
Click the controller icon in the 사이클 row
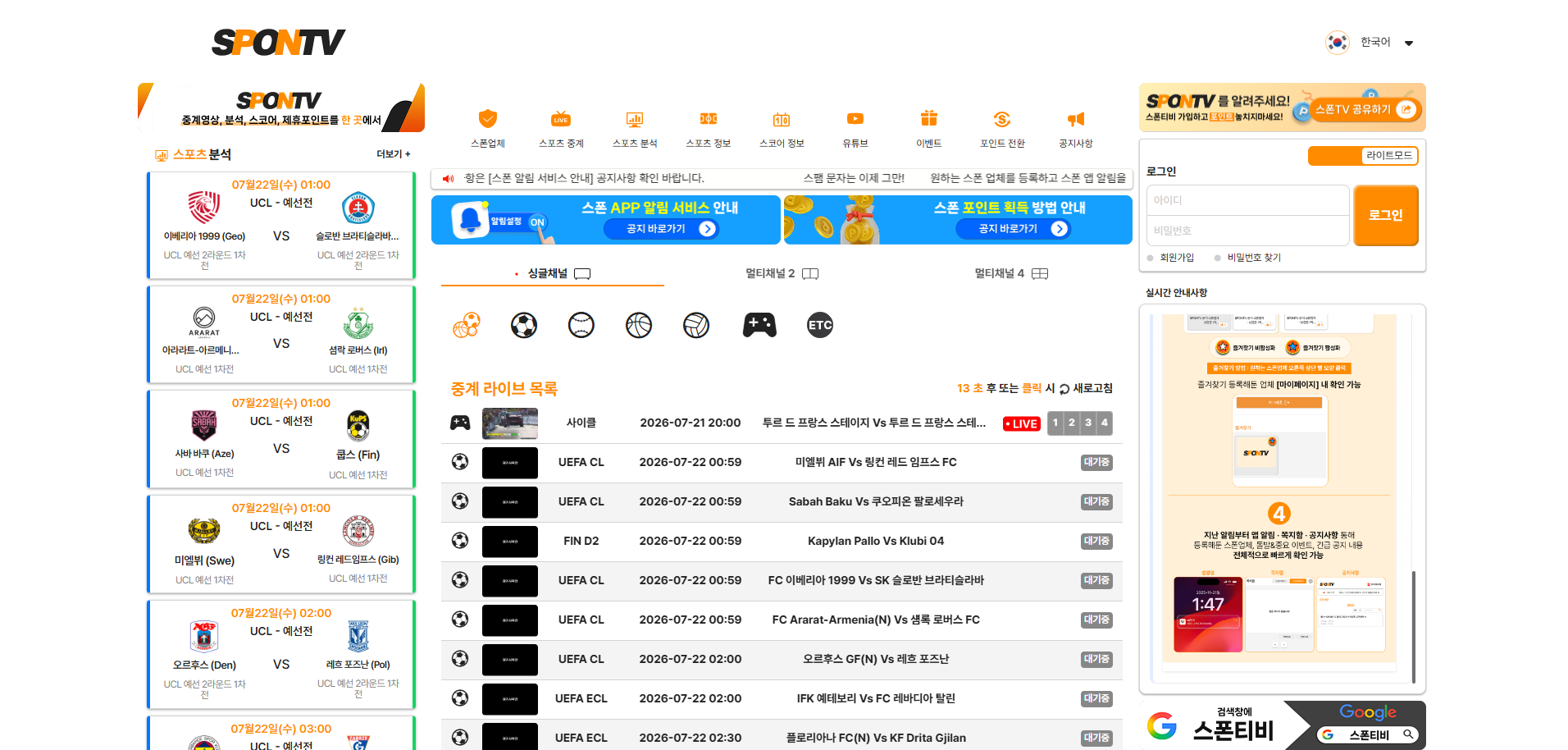[460, 423]
